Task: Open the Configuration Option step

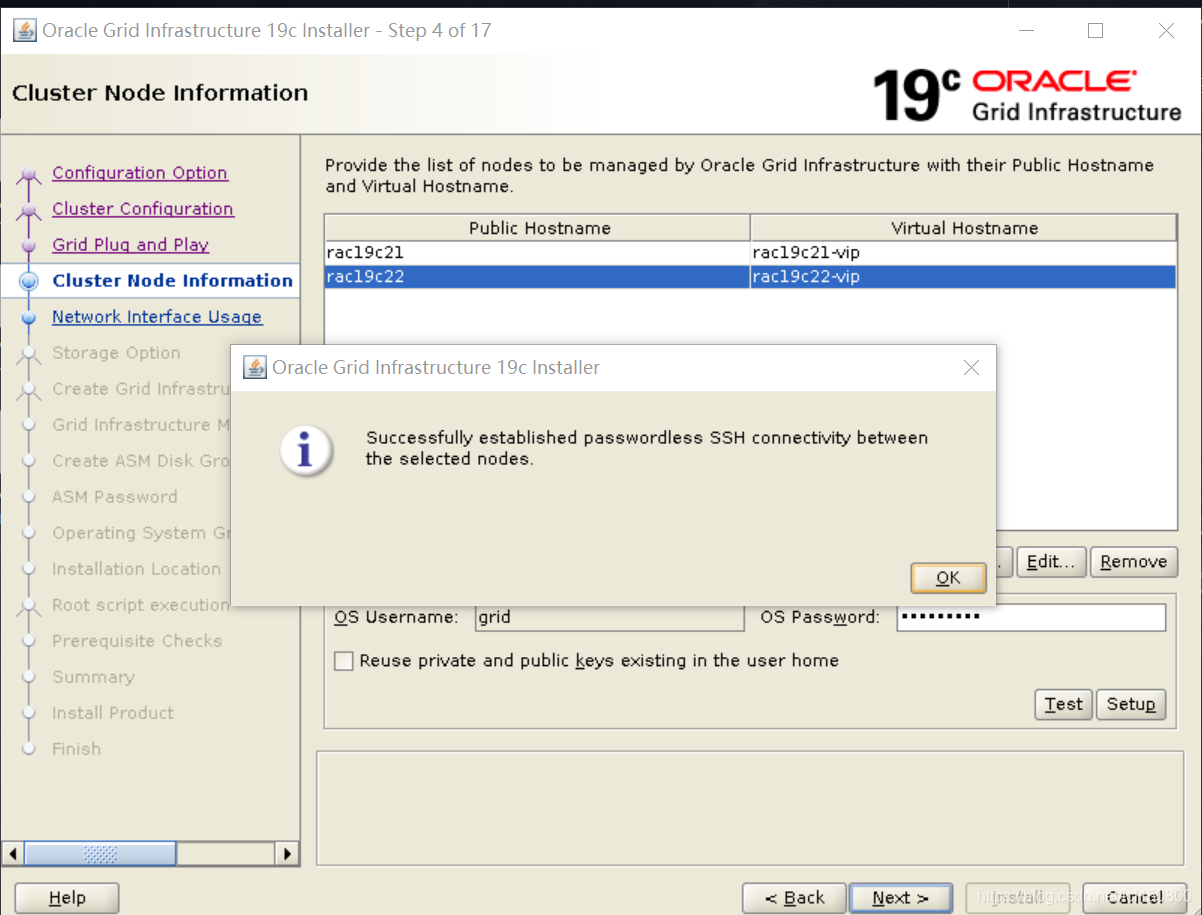Action: pos(140,173)
